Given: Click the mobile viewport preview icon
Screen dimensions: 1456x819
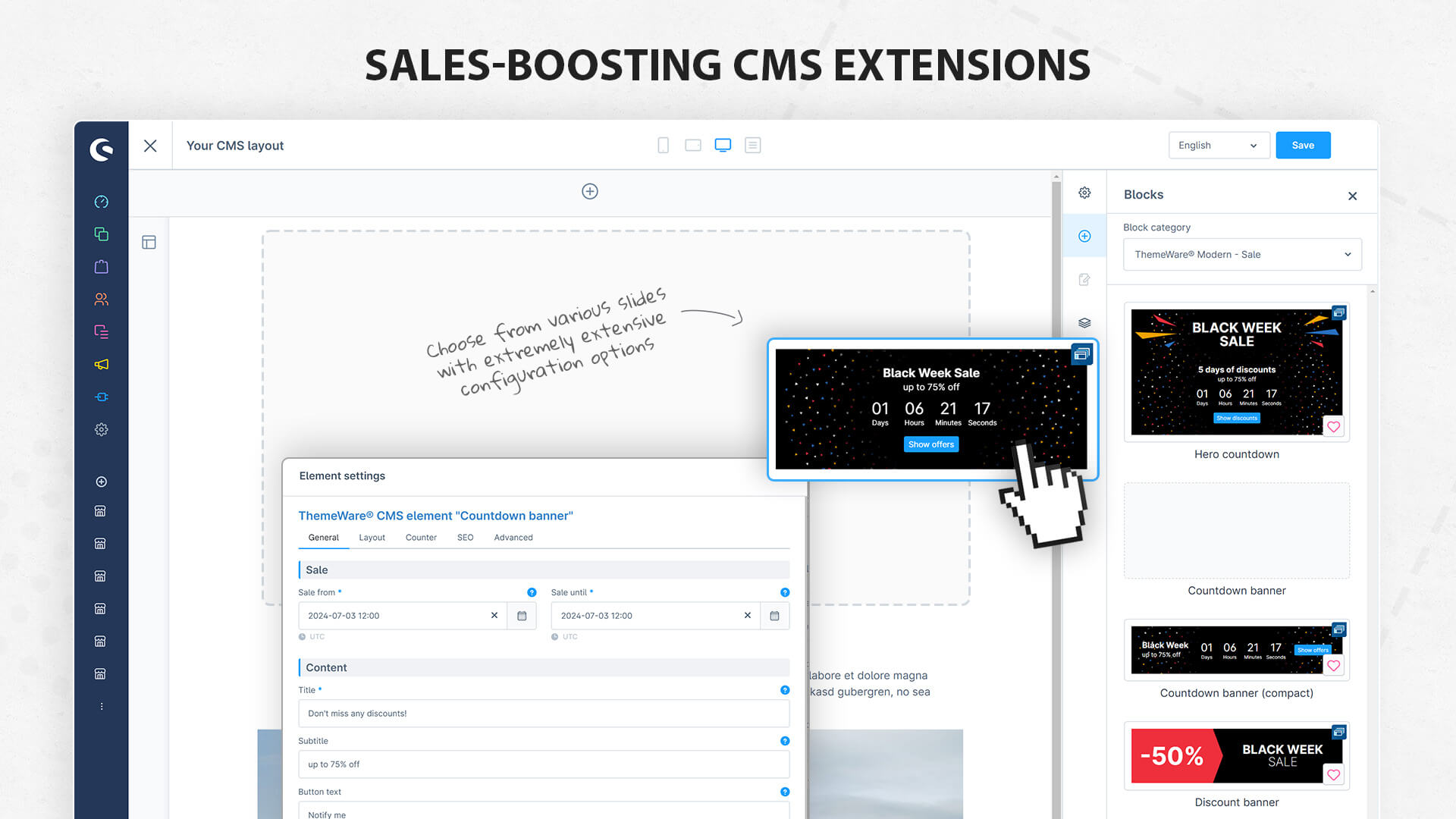Looking at the screenshot, I should pos(663,145).
